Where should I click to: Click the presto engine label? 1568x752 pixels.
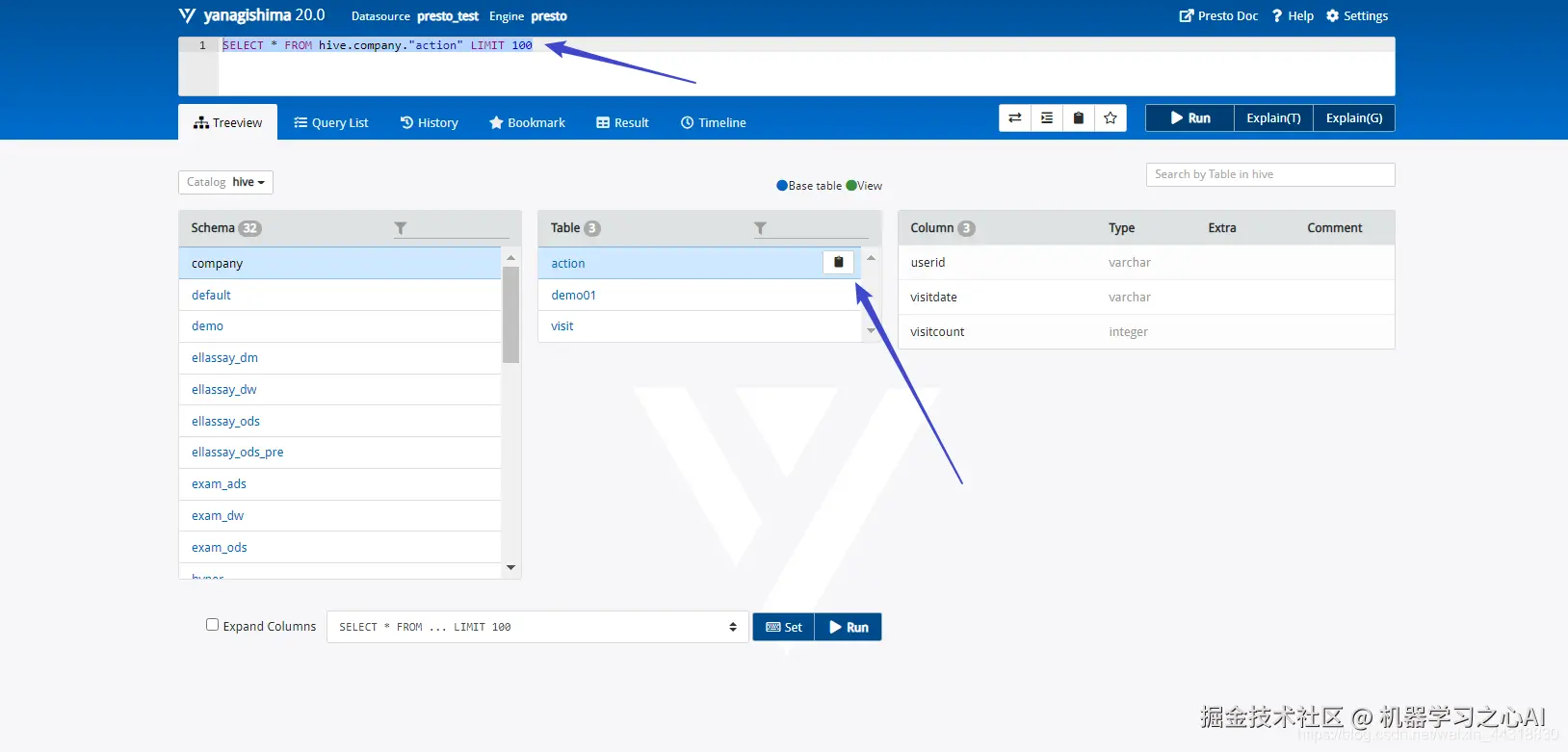[x=548, y=16]
